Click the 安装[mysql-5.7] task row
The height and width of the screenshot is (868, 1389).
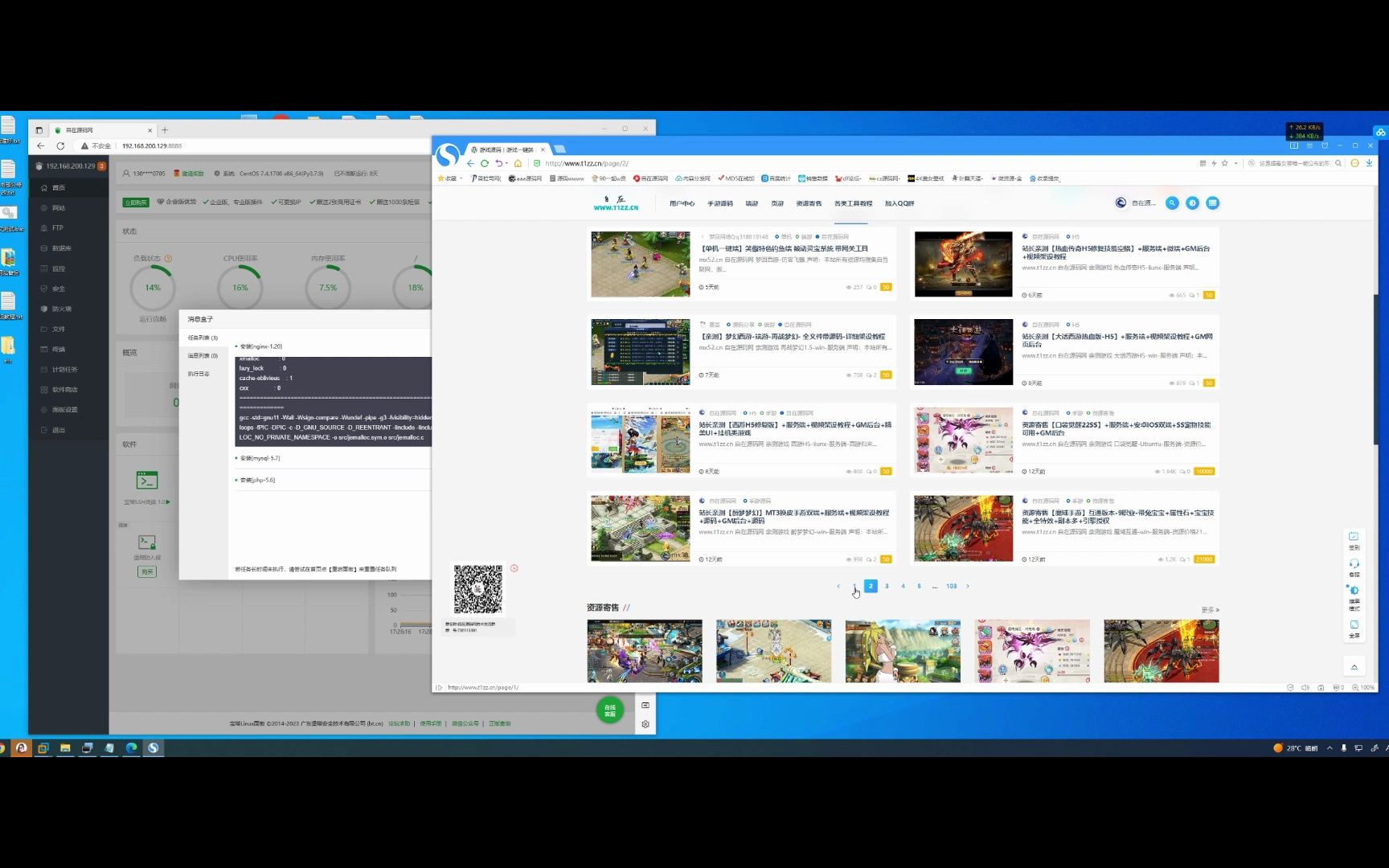click(331, 458)
